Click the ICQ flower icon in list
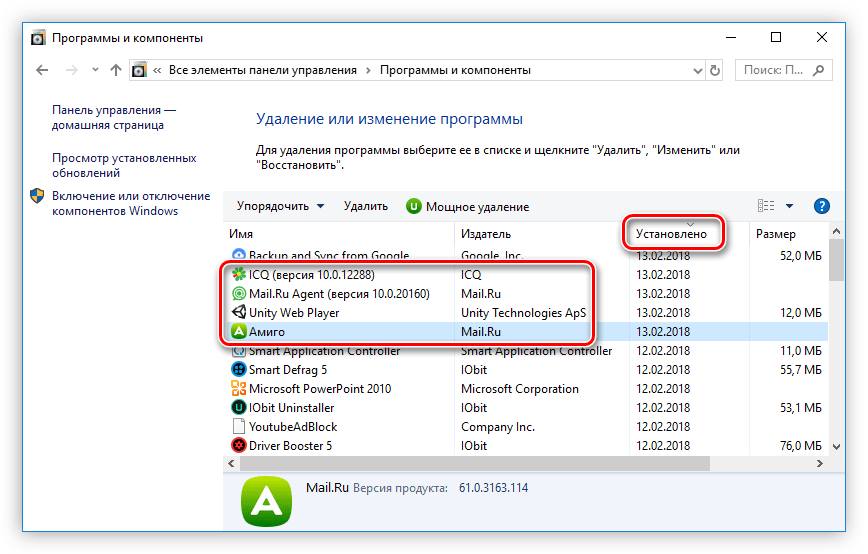Viewport: 868px width, 554px height. click(239, 274)
